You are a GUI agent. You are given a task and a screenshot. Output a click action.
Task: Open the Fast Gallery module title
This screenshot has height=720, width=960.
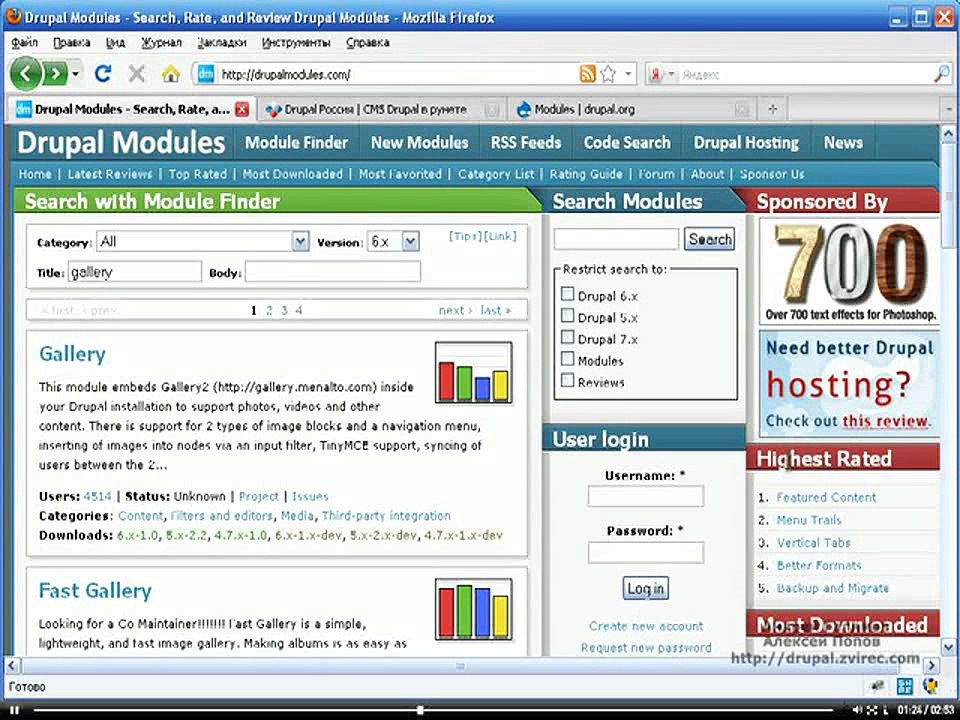[95, 591]
